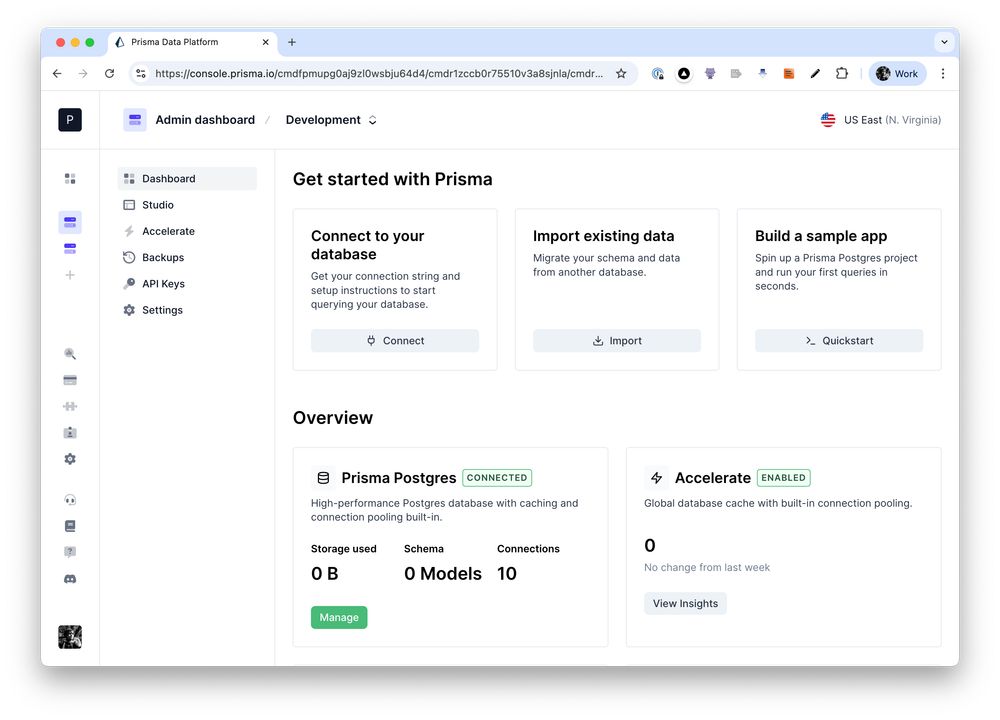Open the Work profile menu
This screenshot has height=720, width=1000.
(897, 73)
